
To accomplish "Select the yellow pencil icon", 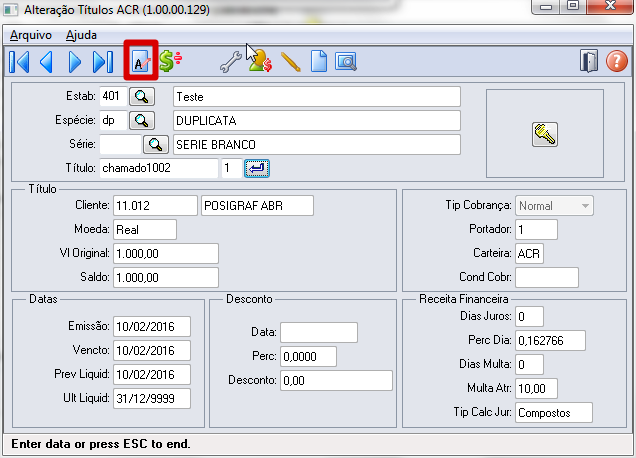I will point(290,62).
